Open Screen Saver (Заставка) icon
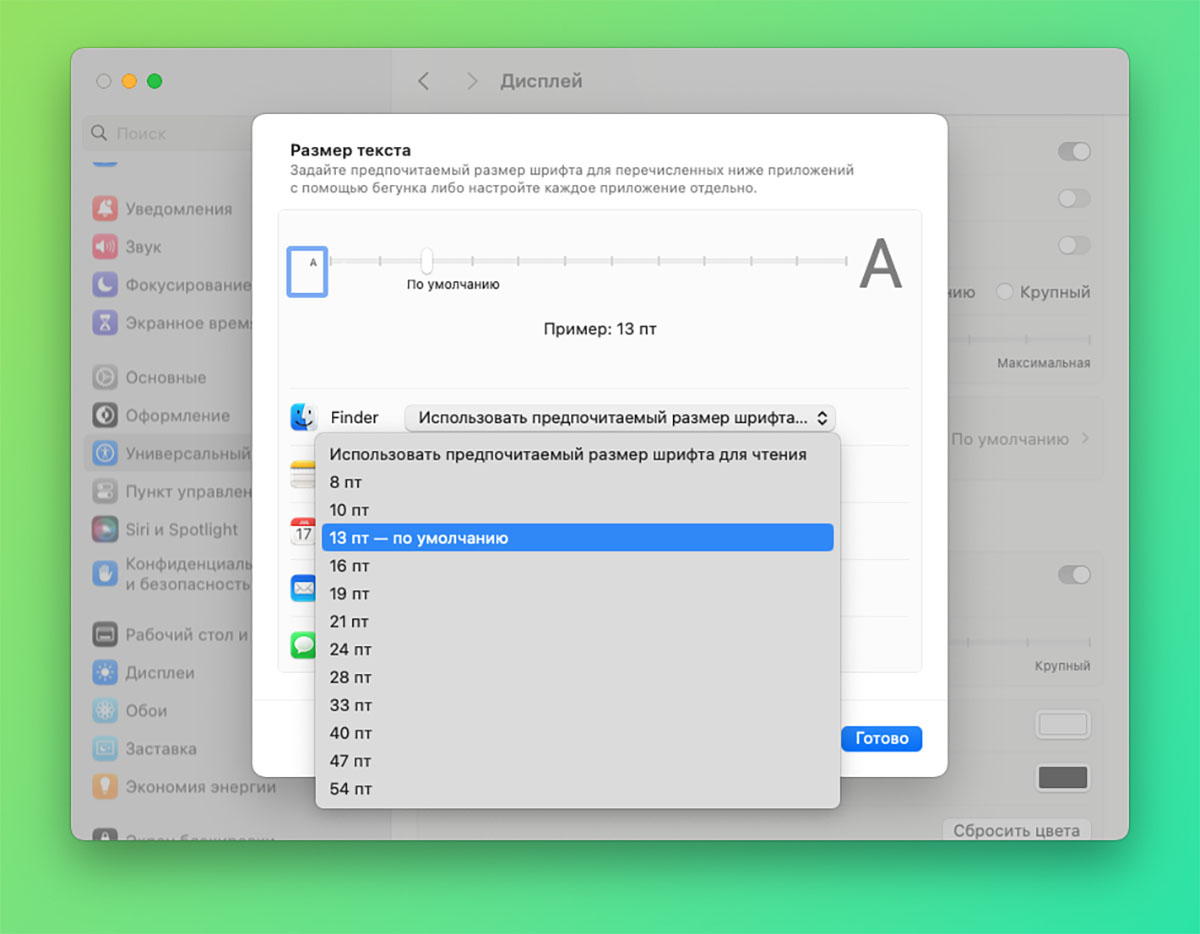The image size is (1200, 934). [105, 748]
